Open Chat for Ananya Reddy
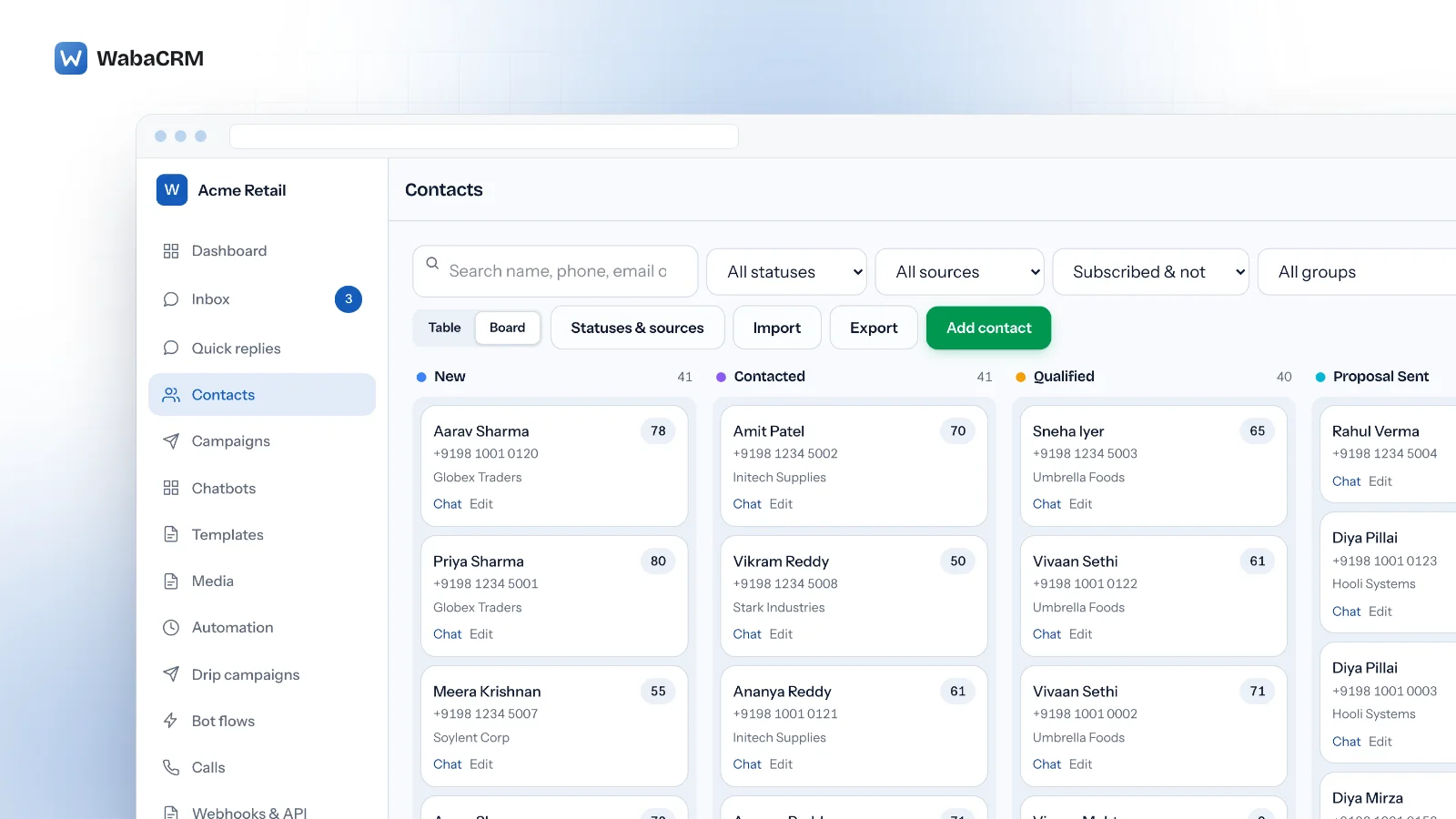This screenshot has width=1456, height=819. coord(747,764)
